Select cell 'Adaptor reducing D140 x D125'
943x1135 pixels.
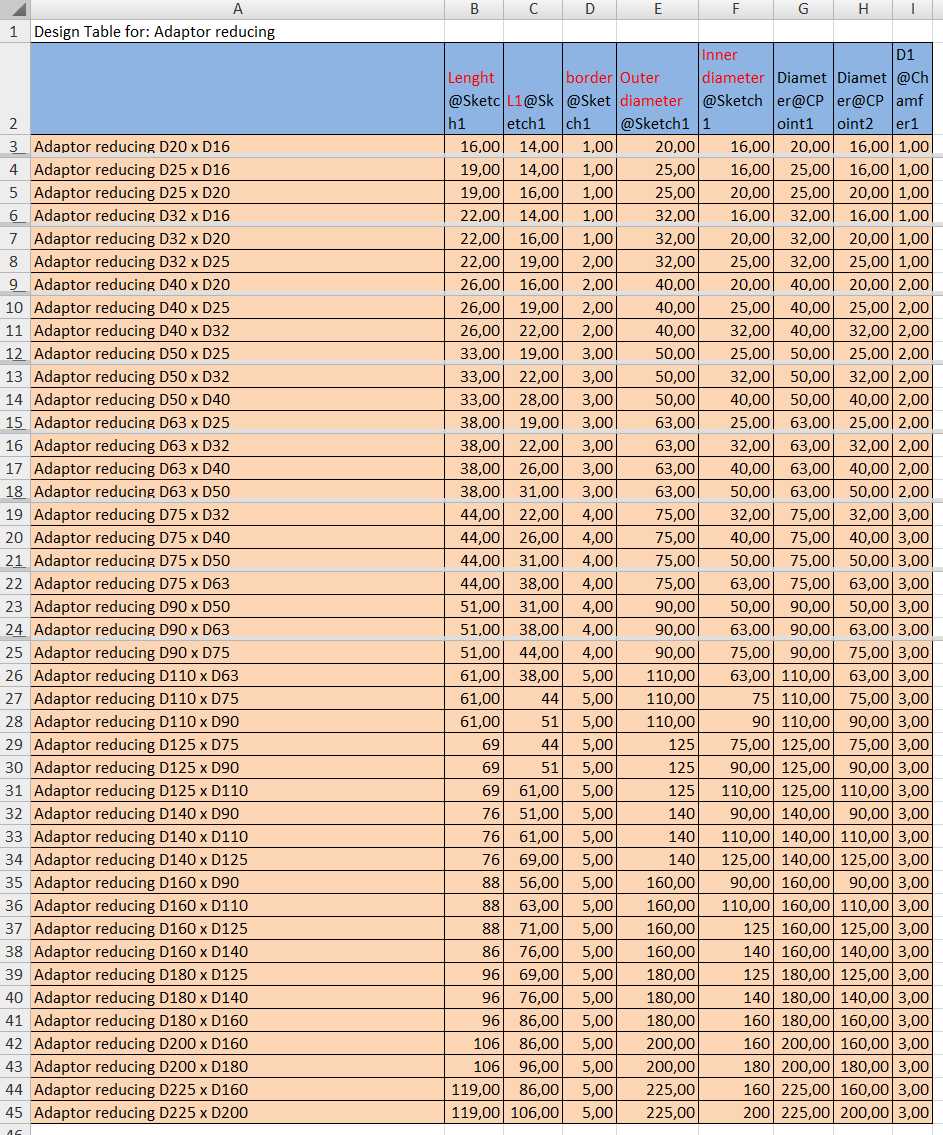237,859
